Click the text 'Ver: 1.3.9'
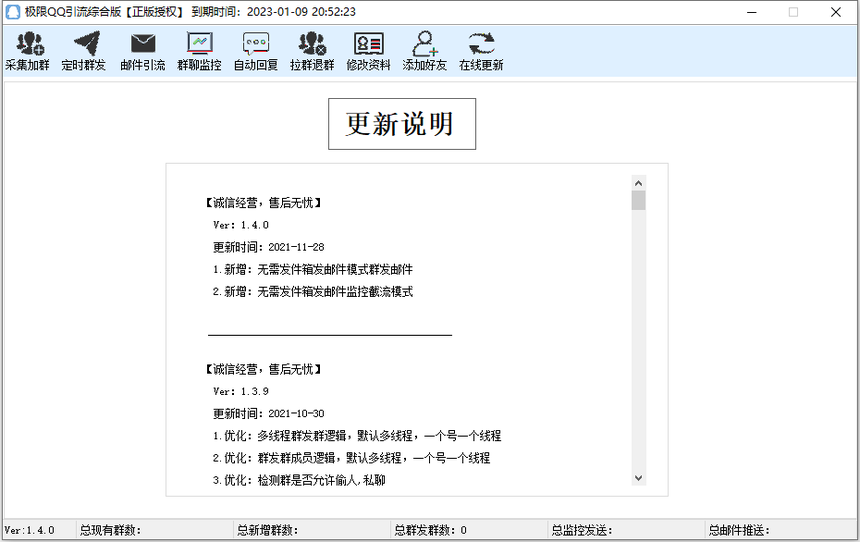 tap(241, 391)
